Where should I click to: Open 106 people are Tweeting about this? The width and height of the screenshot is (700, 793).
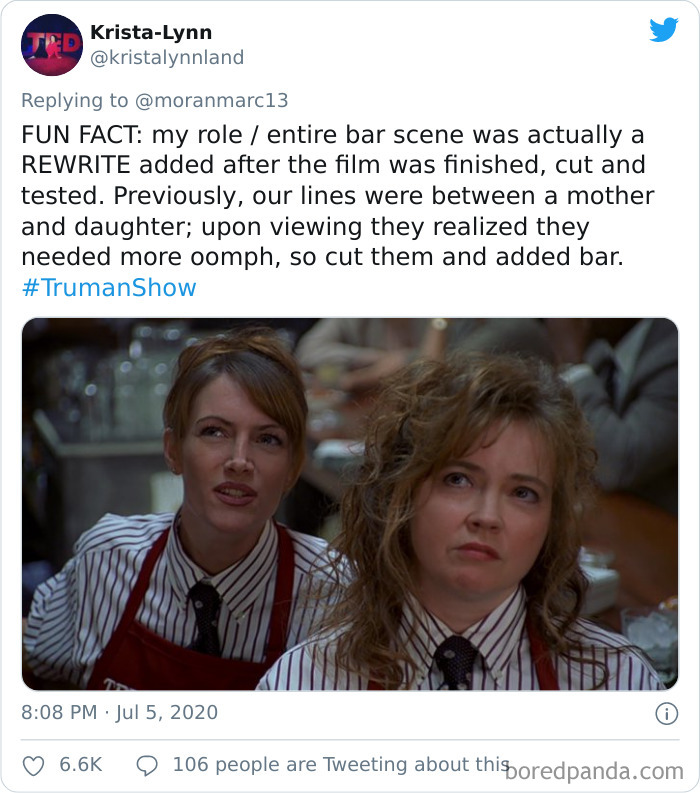click(341, 764)
